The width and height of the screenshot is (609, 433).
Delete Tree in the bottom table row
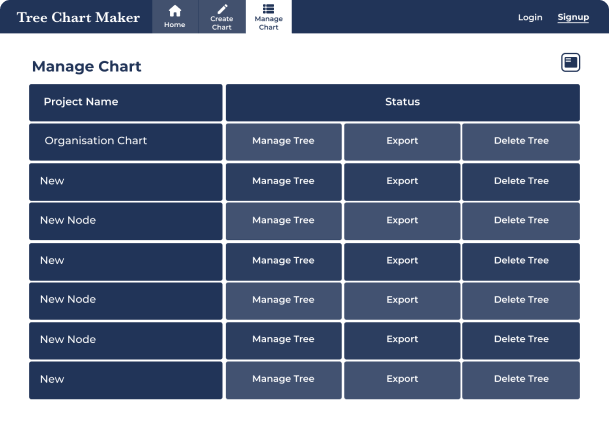(521, 379)
